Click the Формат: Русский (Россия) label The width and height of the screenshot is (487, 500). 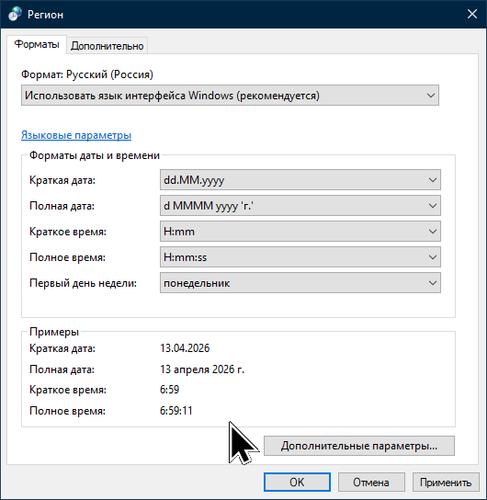click(x=87, y=74)
